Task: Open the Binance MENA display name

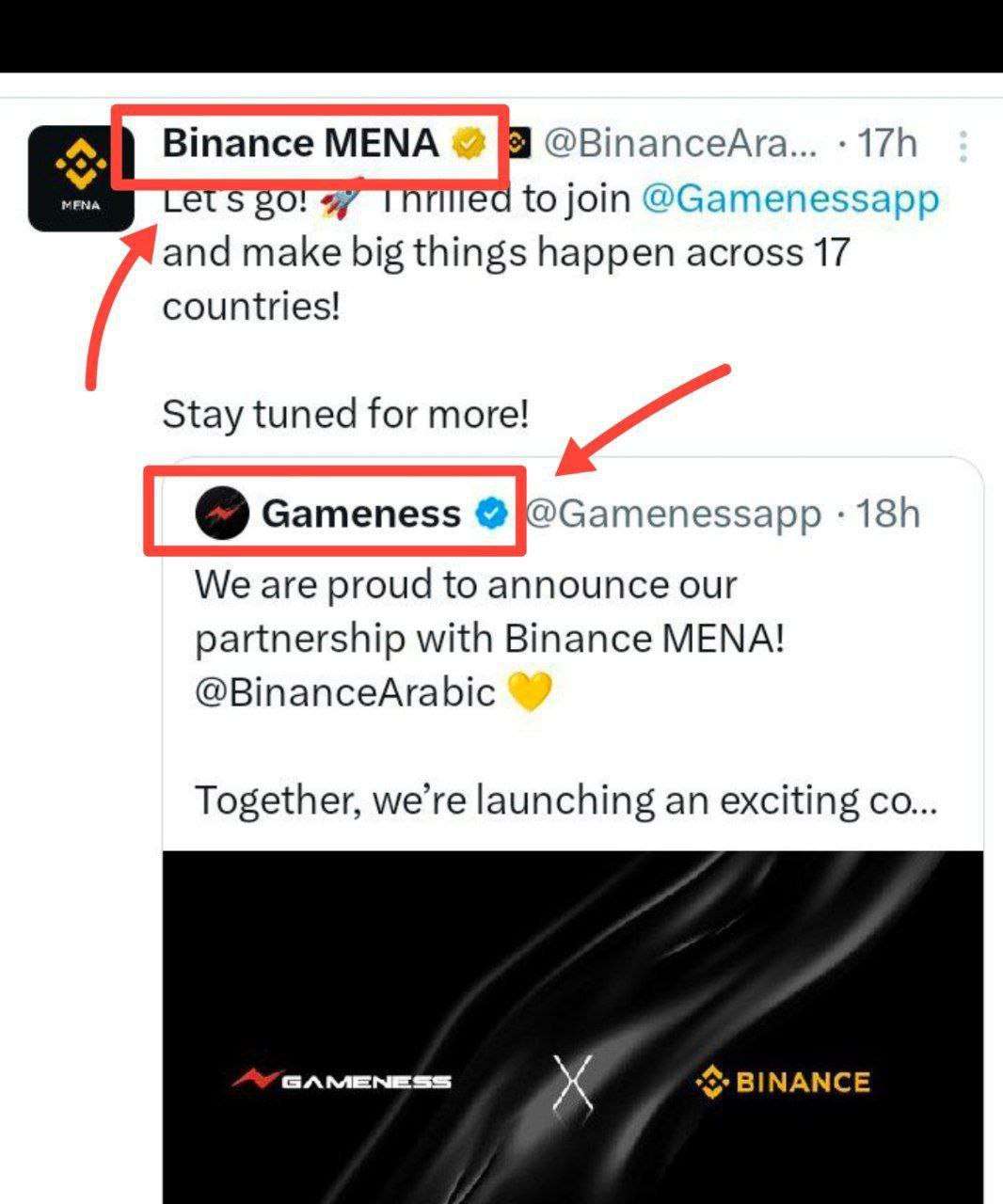Action: point(300,144)
